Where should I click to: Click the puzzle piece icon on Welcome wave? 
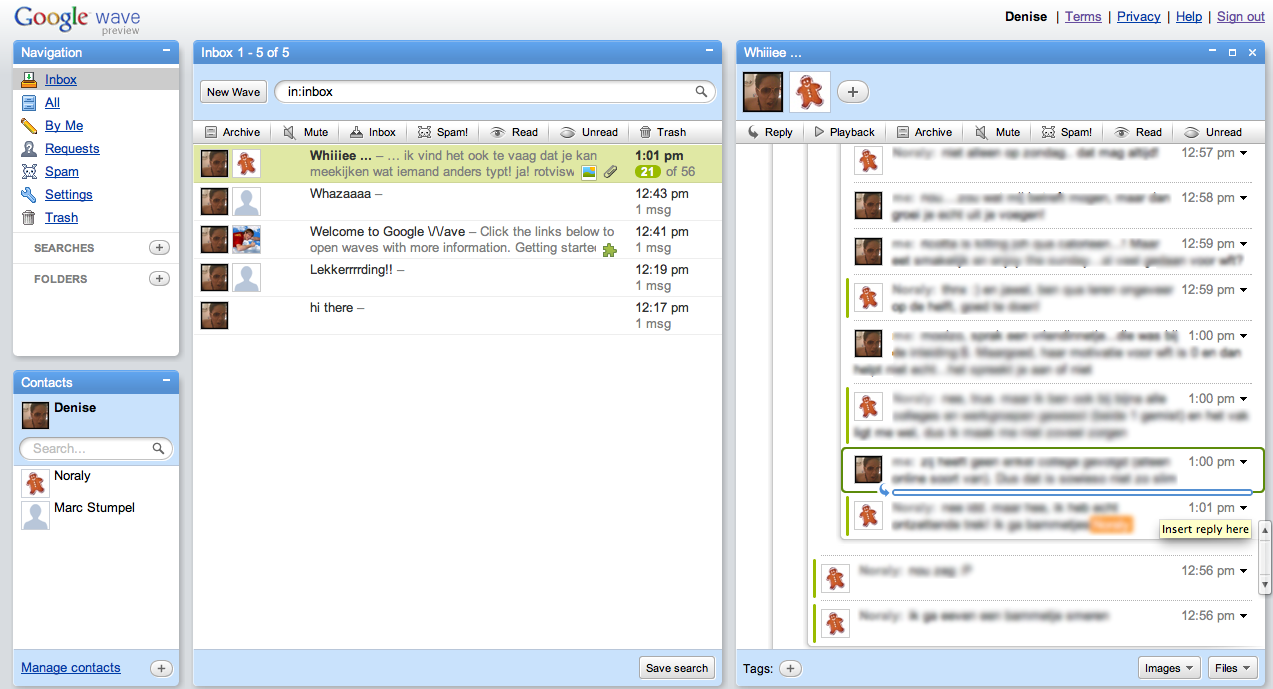coord(609,251)
